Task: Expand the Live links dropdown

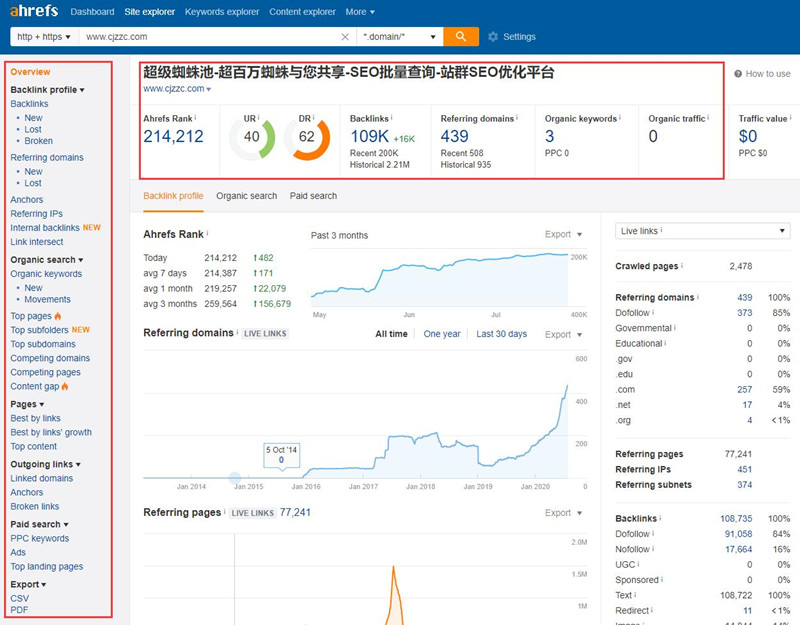Action: 702,231
